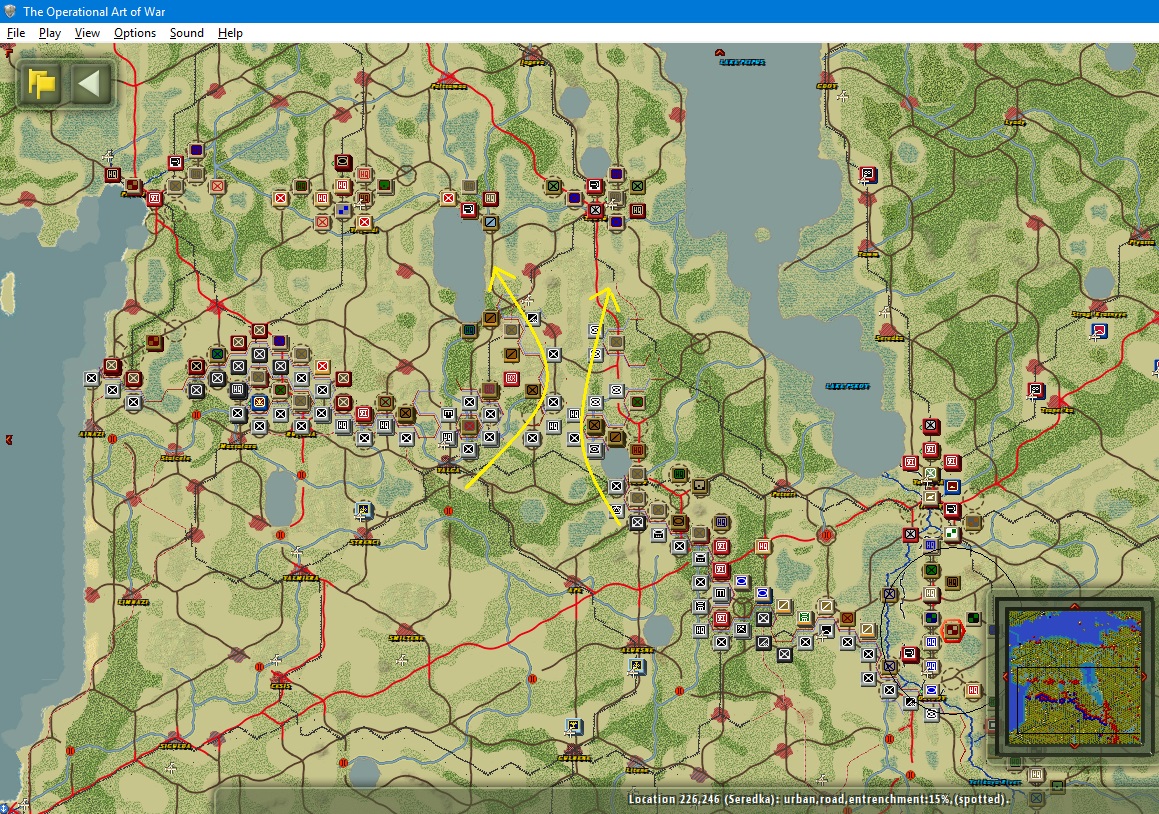Click the airfield symbol beside Smiltene
Image resolution: width=1159 pixels, height=814 pixels.
click(x=401, y=659)
